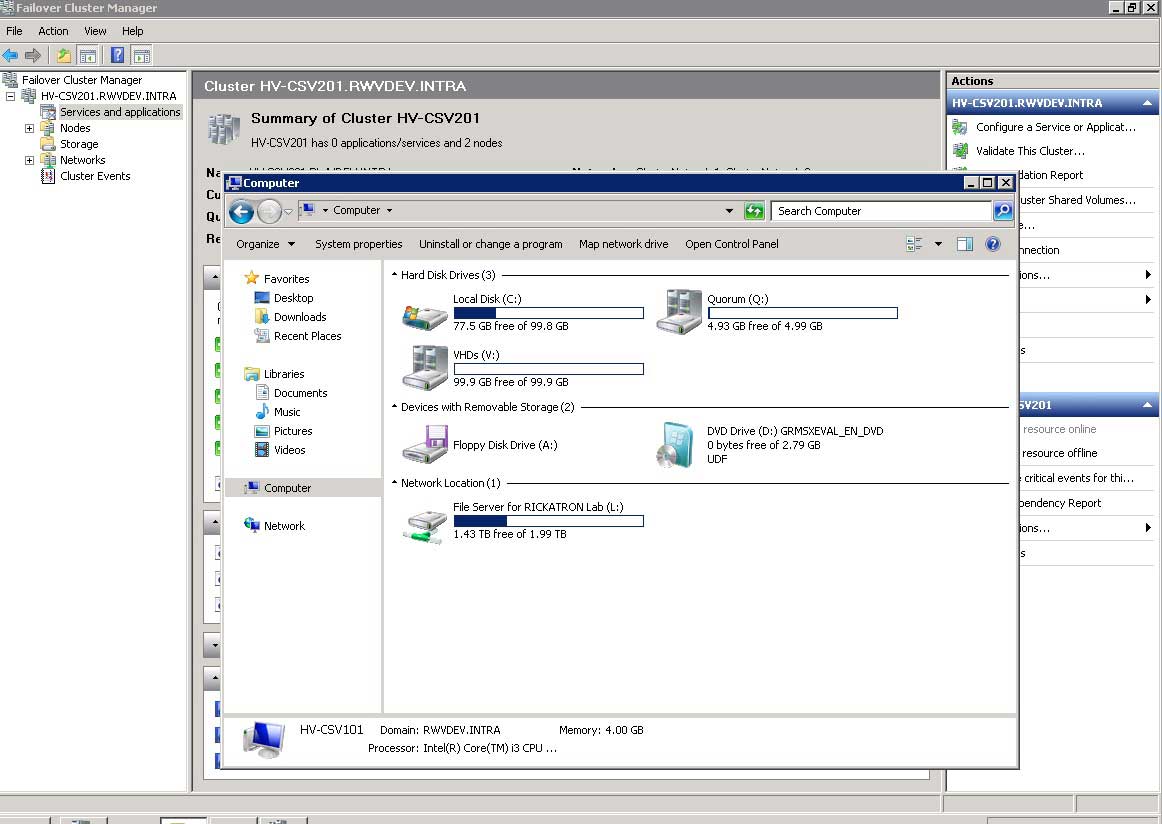1162x824 pixels.
Task: Select Music under Libraries
Action: tap(287, 412)
